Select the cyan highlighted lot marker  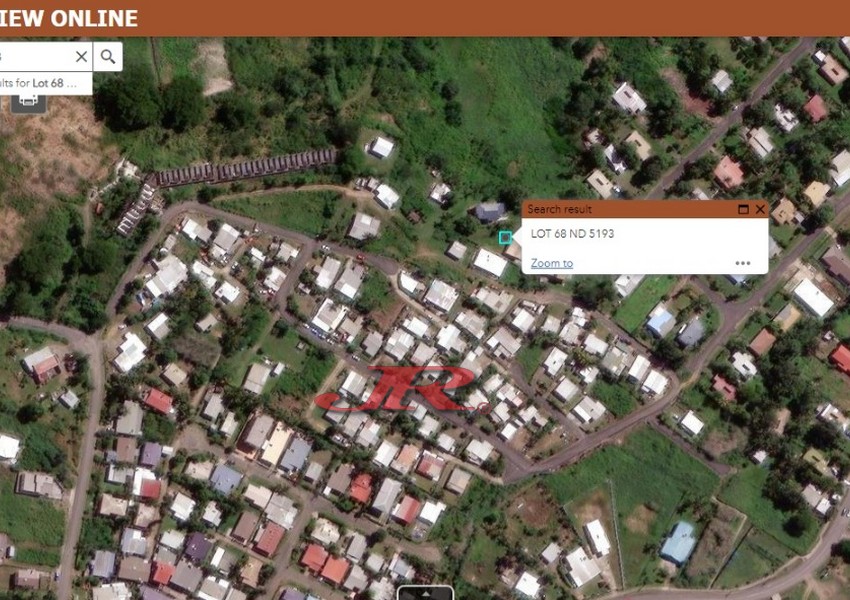pos(505,237)
